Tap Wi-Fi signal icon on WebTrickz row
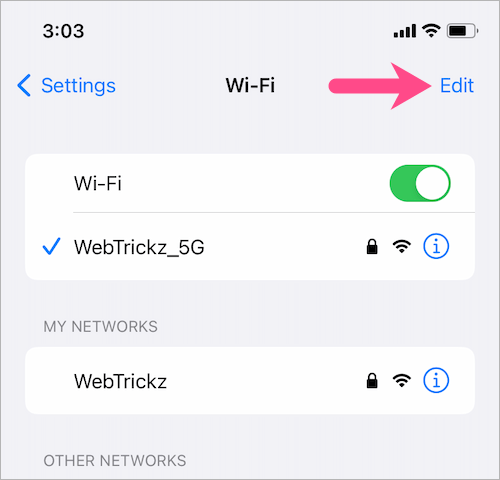 (x=402, y=380)
